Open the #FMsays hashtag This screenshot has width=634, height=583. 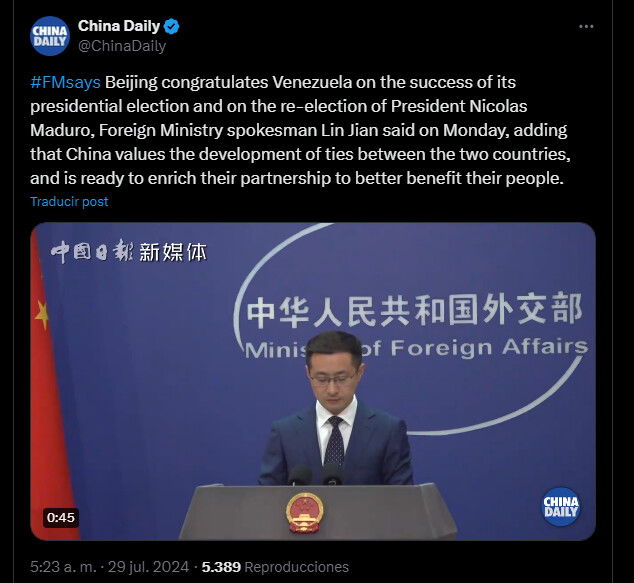click(65, 82)
